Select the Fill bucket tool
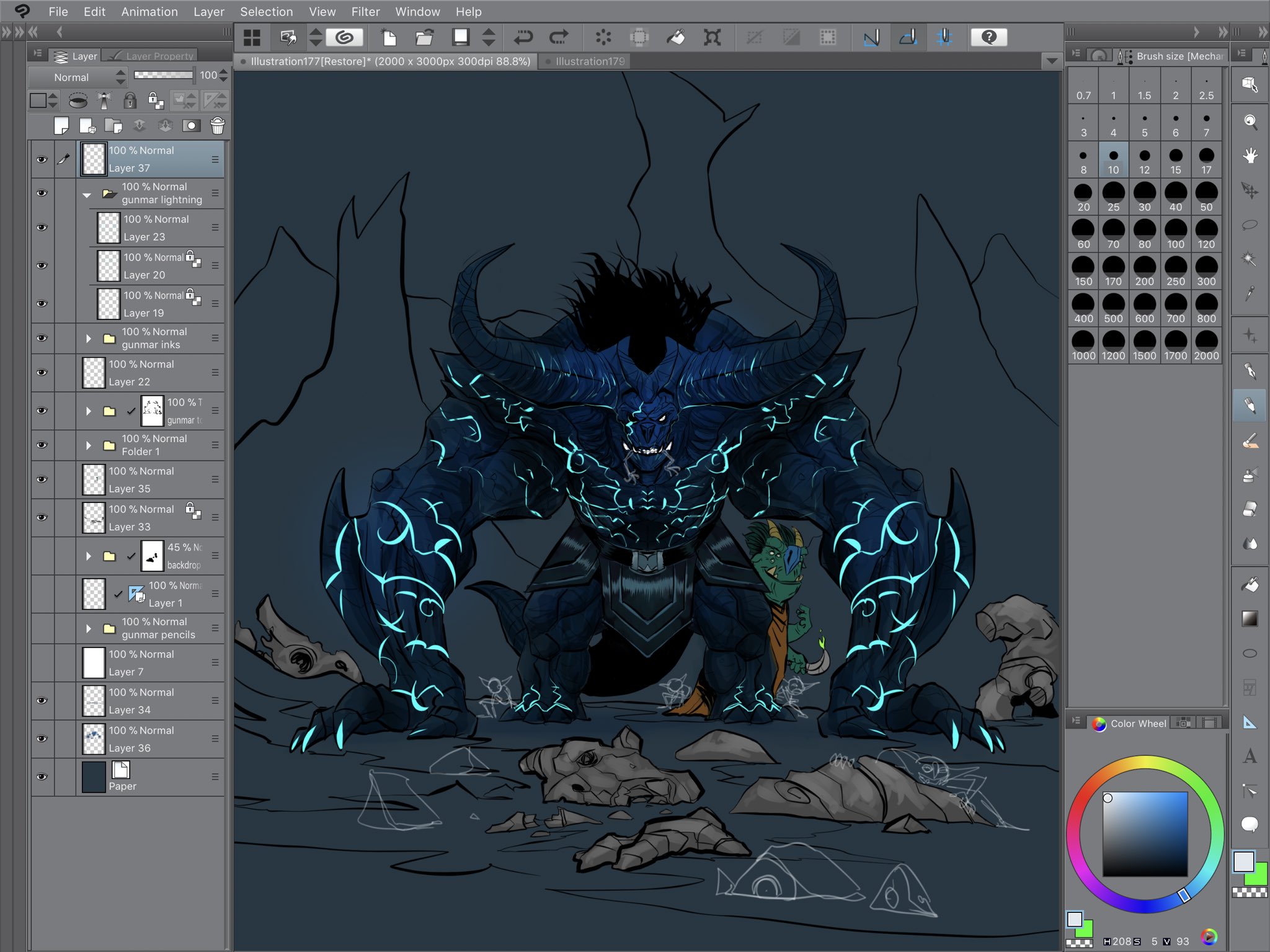This screenshot has height=952, width=1270. 1250,584
